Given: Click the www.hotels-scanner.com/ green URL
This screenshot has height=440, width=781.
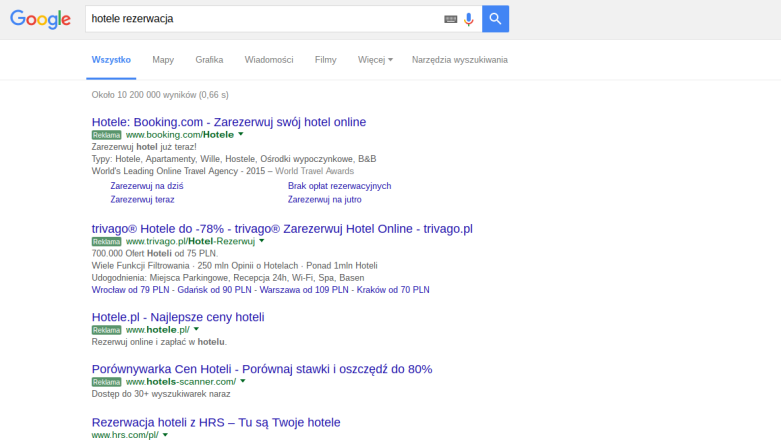Looking at the screenshot, I should (181, 382).
